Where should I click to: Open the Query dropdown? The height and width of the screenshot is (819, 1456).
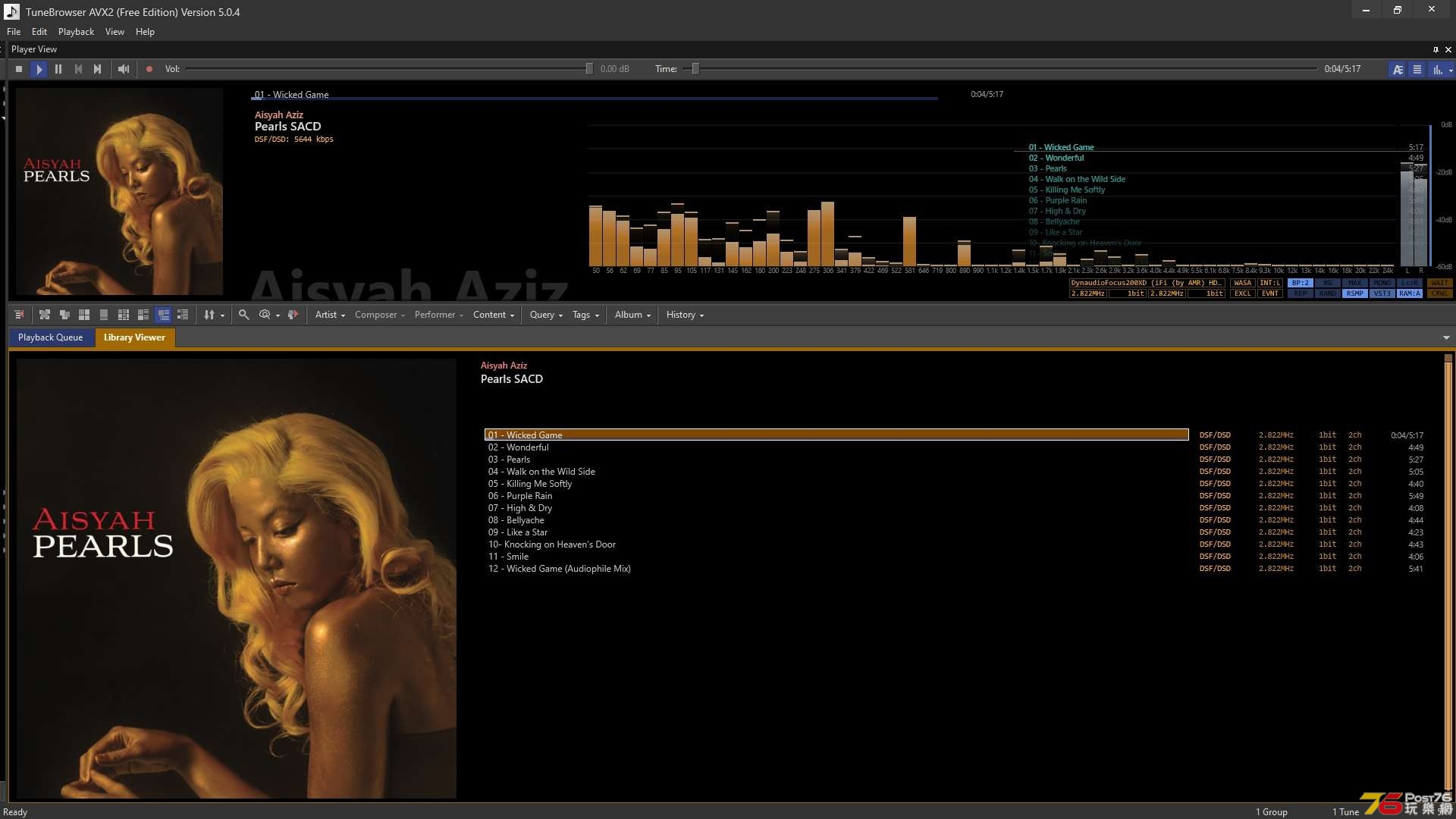[546, 315]
